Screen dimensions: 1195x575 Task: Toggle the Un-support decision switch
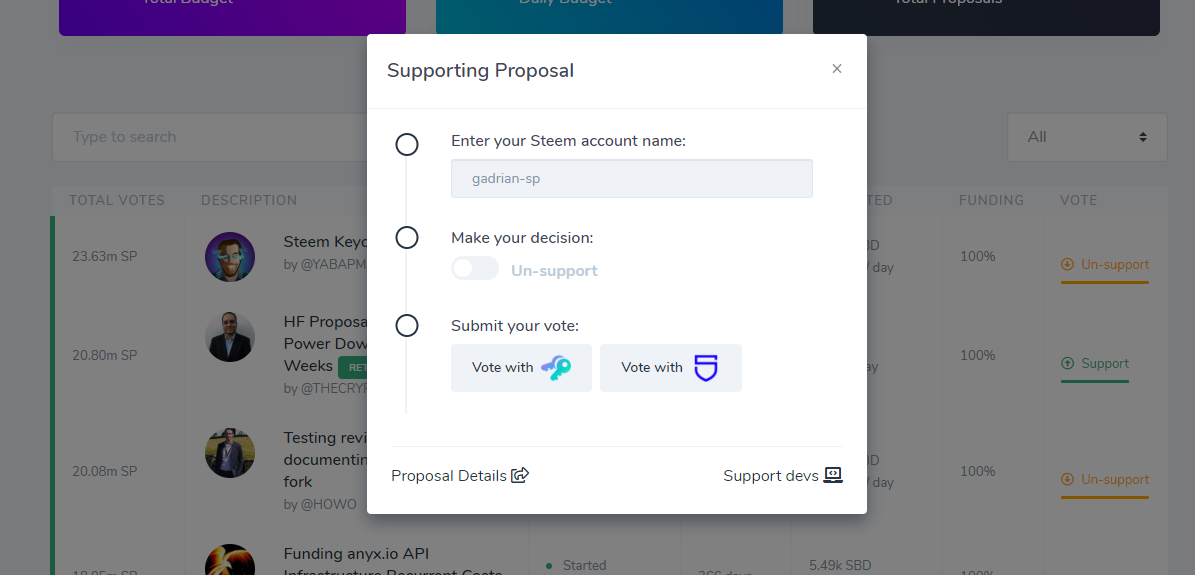tap(475, 269)
